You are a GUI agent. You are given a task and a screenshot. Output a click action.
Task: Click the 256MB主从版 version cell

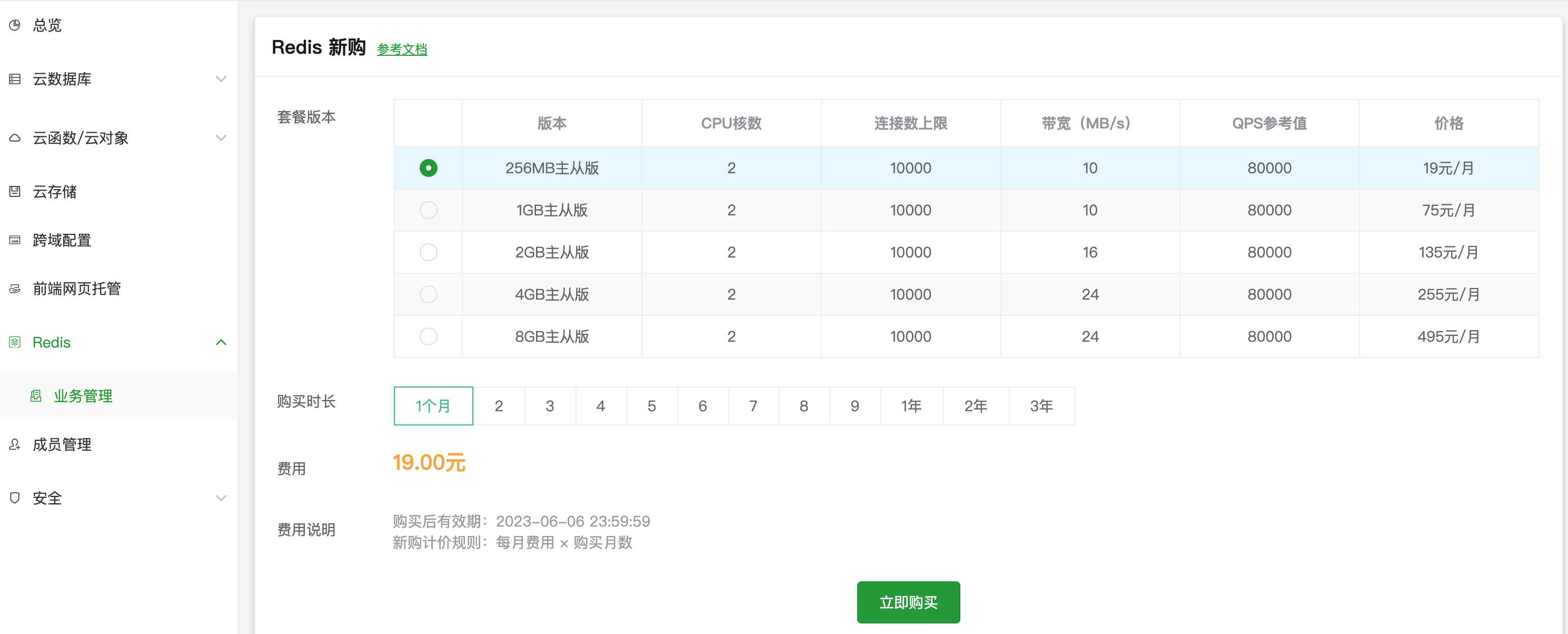(x=552, y=167)
